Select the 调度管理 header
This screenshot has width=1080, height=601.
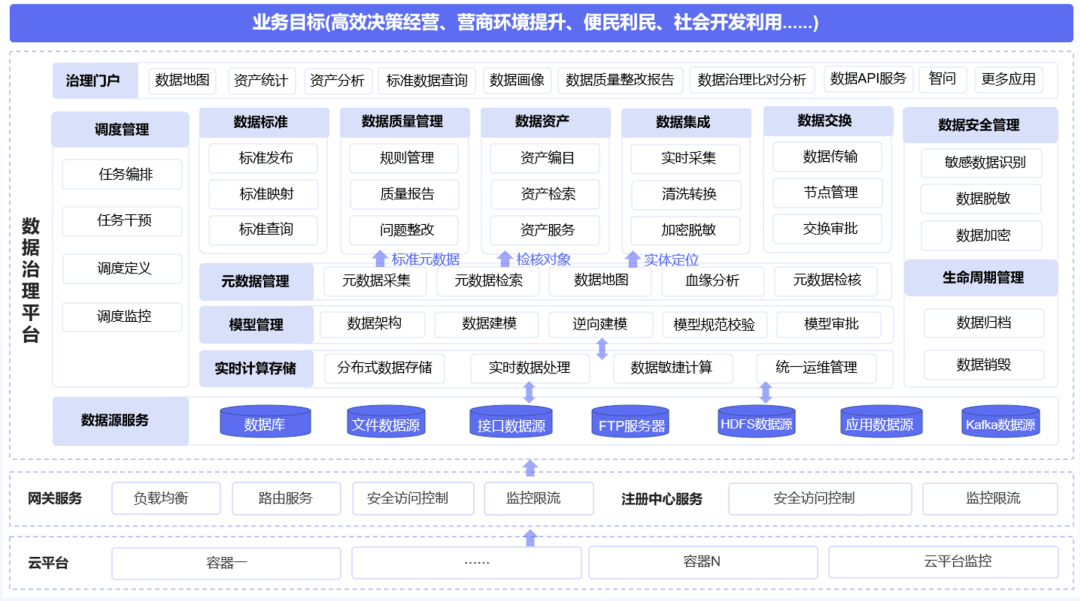(x=121, y=129)
